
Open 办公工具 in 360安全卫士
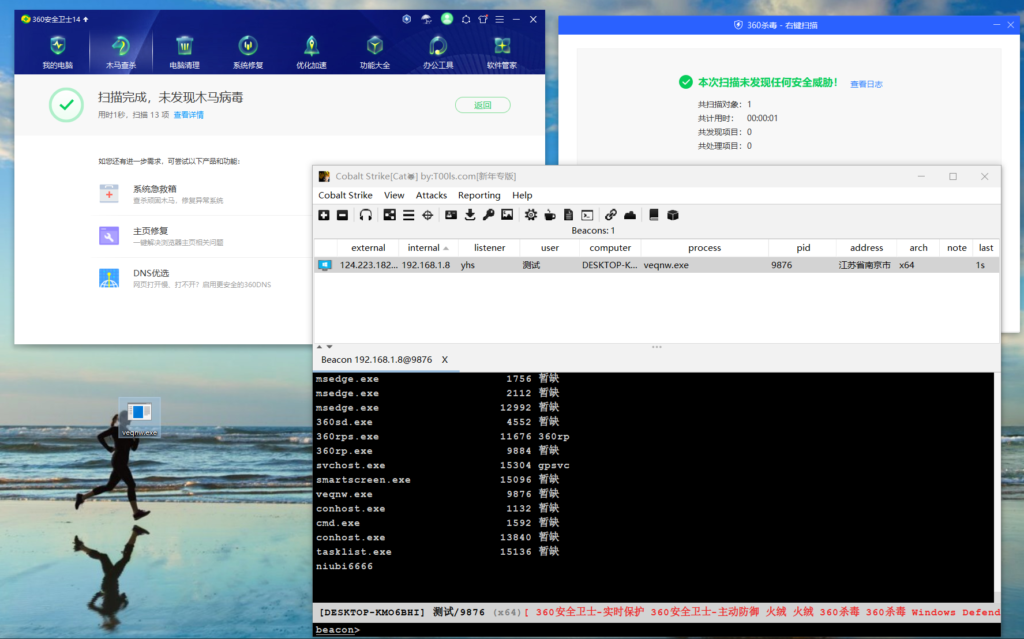point(438,52)
